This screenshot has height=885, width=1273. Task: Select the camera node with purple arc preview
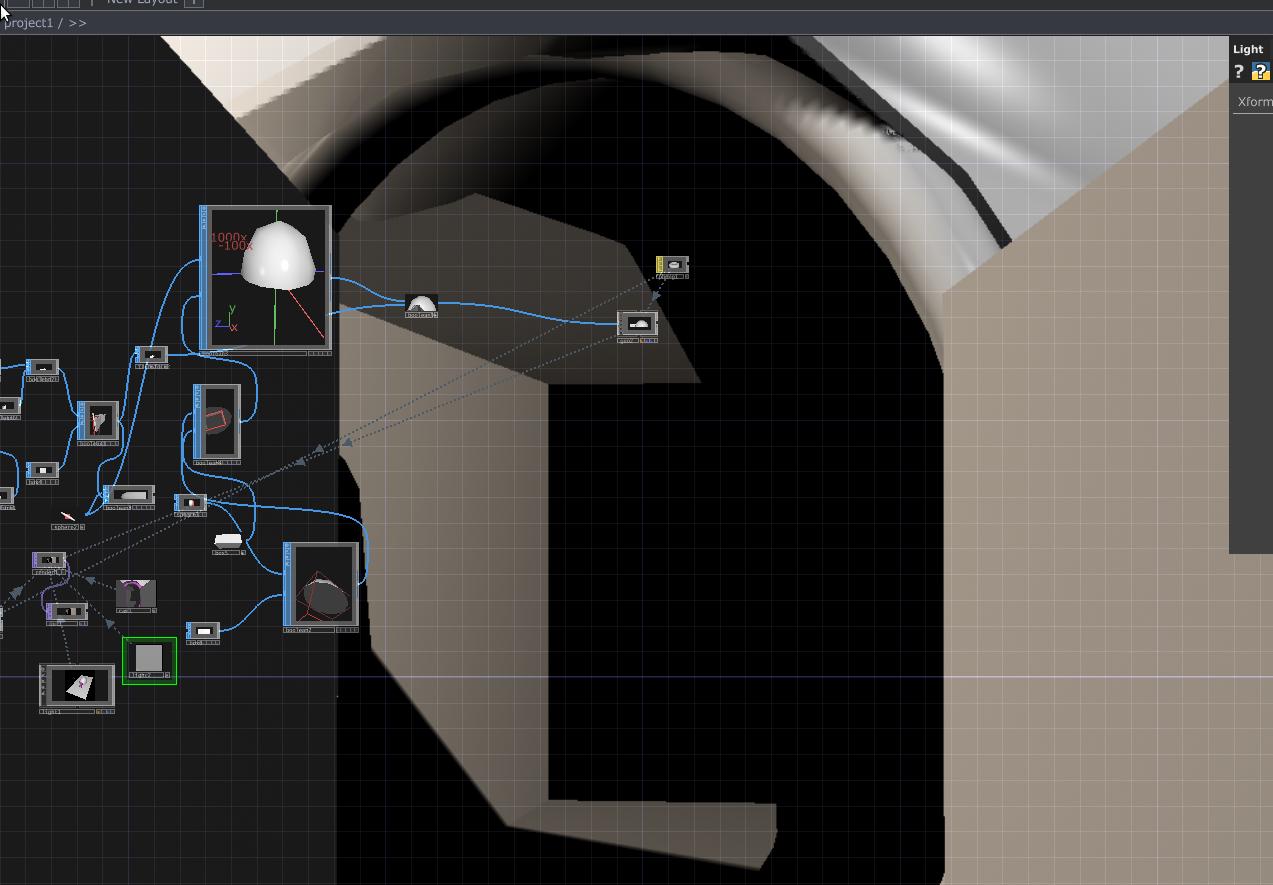pyautogui.click(x=135, y=596)
